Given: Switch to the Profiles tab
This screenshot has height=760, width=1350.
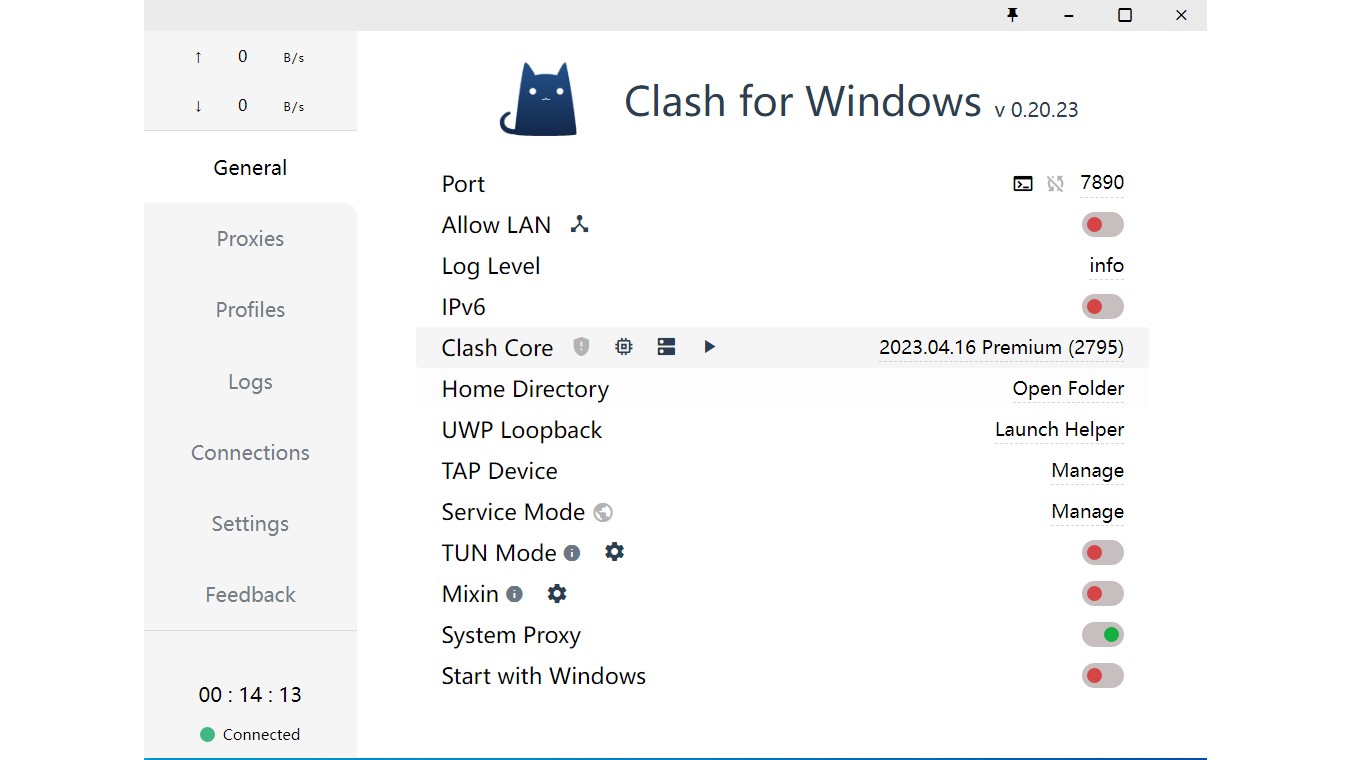Looking at the screenshot, I should tap(250, 309).
